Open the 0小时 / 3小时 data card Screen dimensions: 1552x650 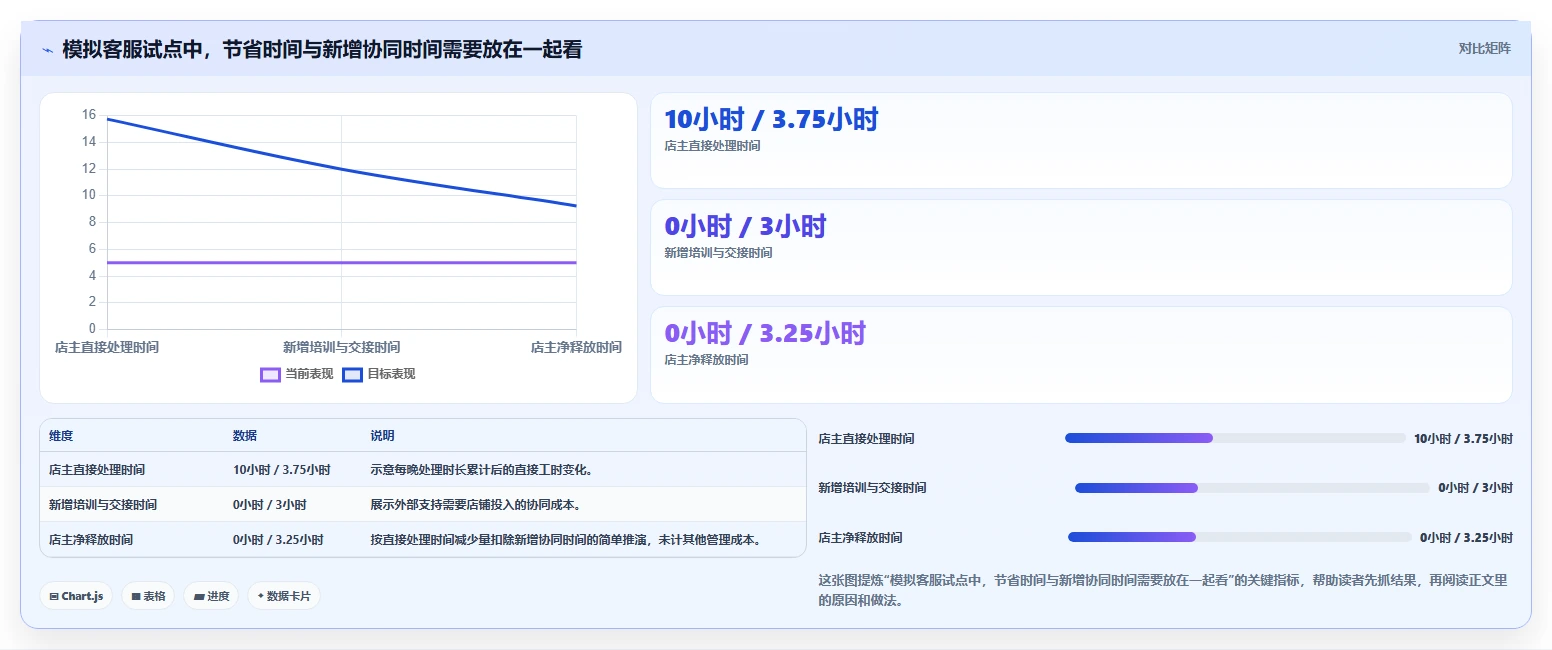[1081, 248]
